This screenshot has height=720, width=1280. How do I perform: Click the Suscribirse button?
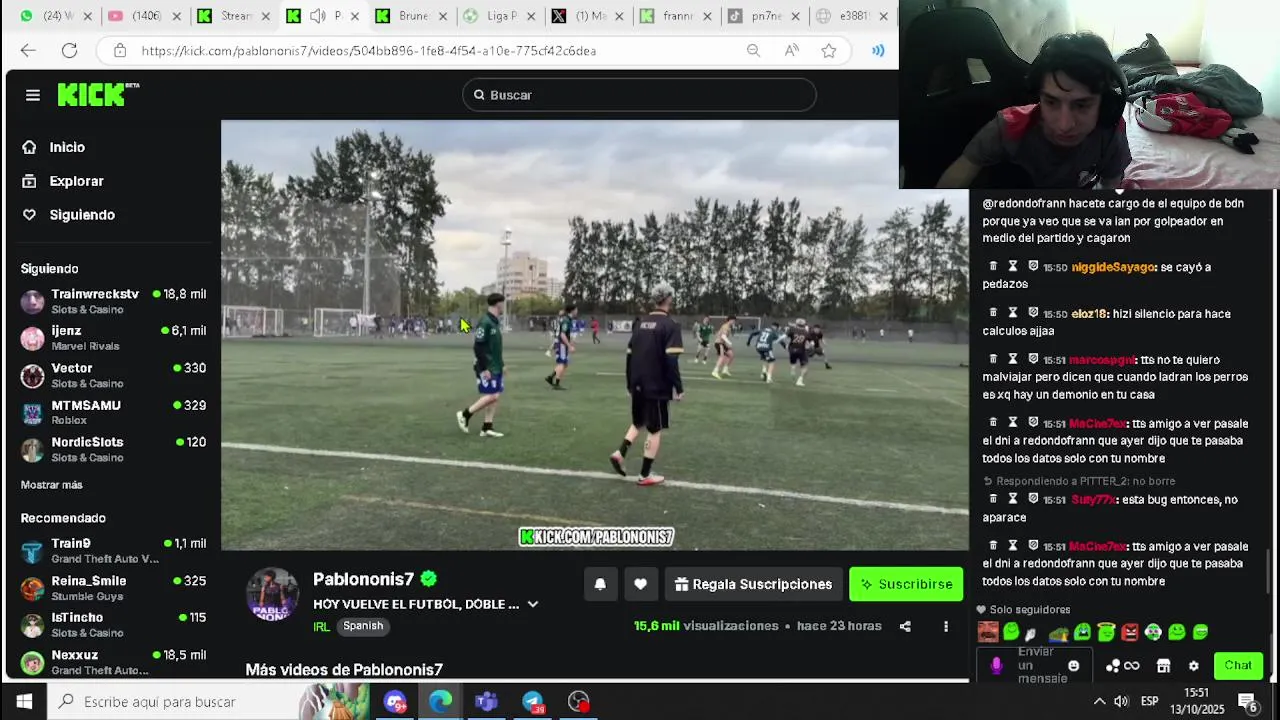pos(906,584)
